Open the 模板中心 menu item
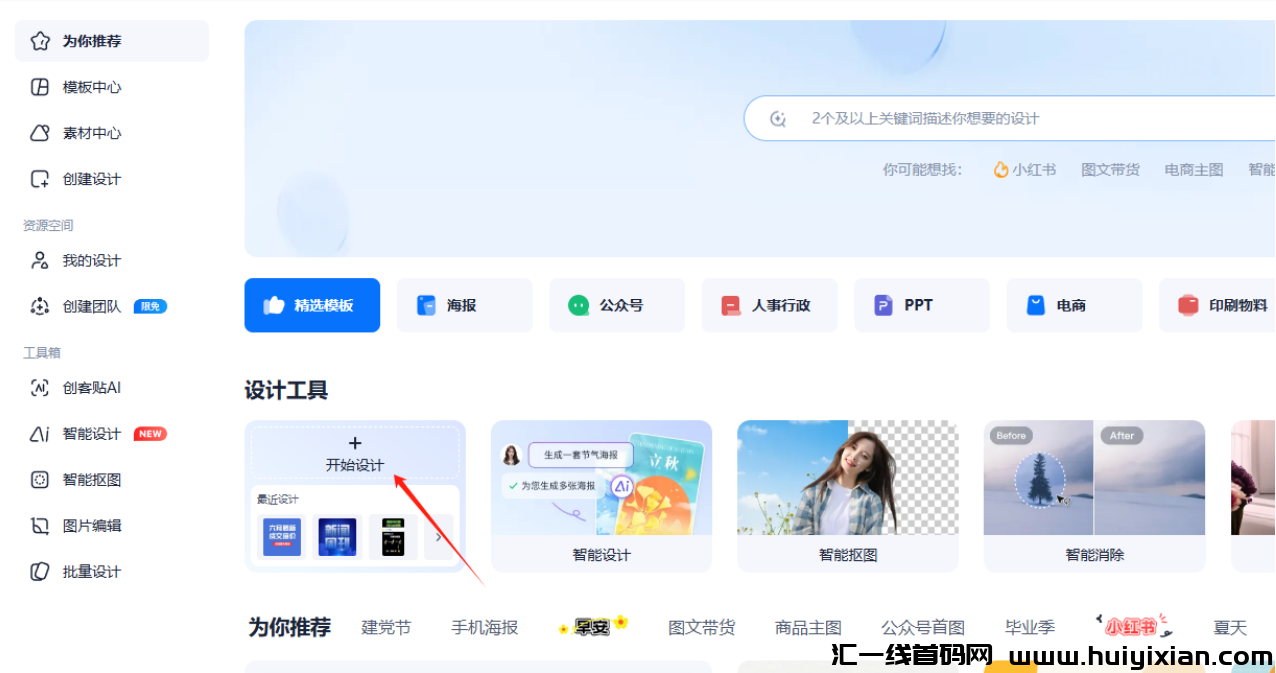 pyautogui.click(x=112, y=87)
